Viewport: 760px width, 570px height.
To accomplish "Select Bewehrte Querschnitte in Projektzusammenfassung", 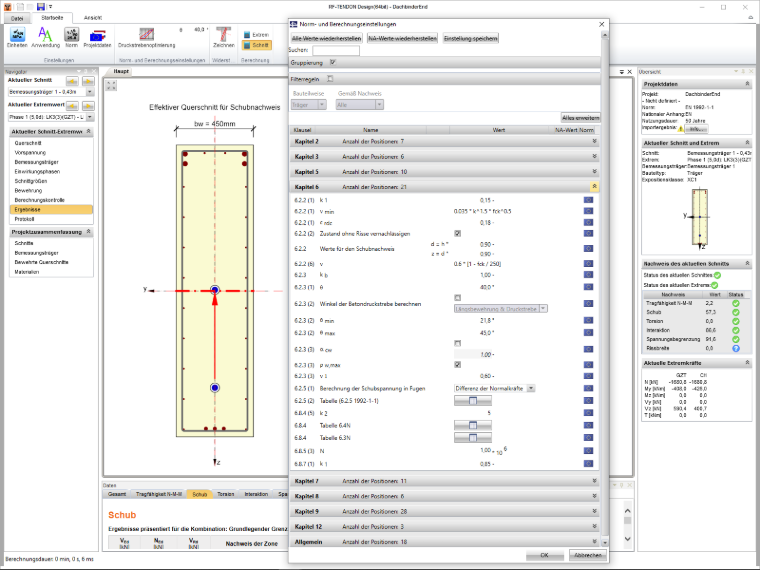I will 41,262.
